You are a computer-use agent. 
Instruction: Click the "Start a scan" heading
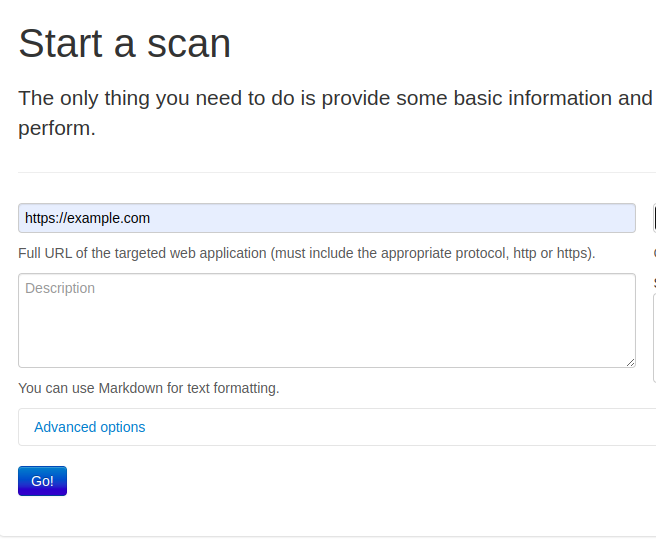(125, 44)
